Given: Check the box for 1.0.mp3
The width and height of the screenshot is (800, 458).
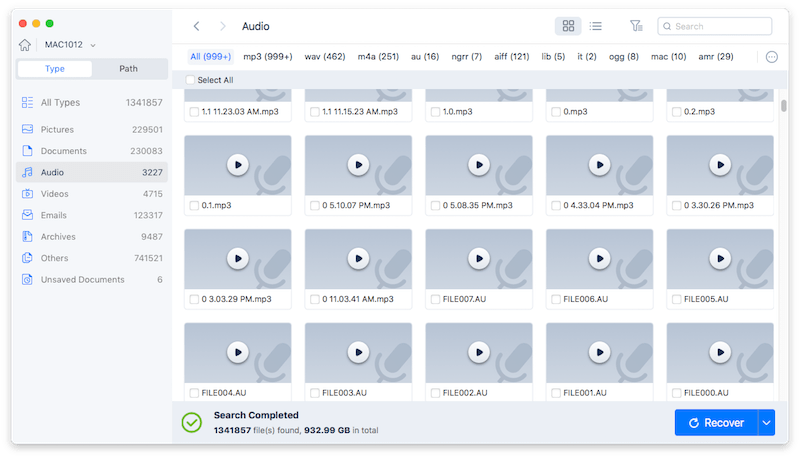Looking at the screenshot, I should coord(435,112).
